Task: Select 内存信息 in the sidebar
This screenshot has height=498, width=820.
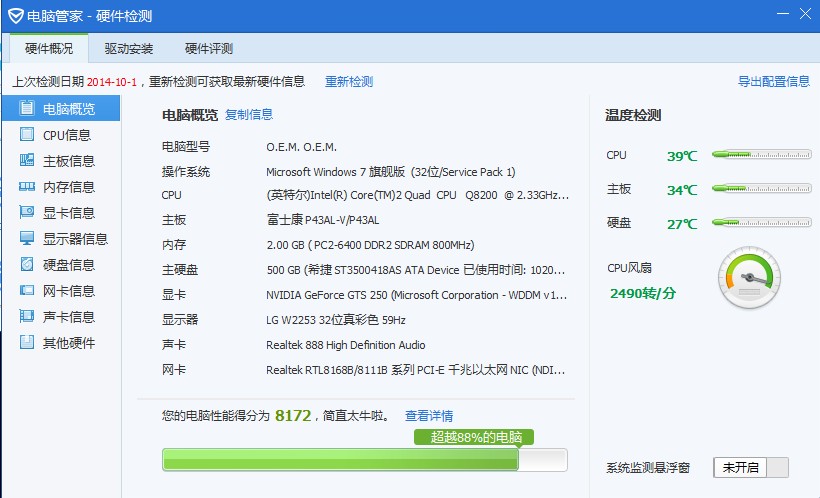Action: (61, 187)
